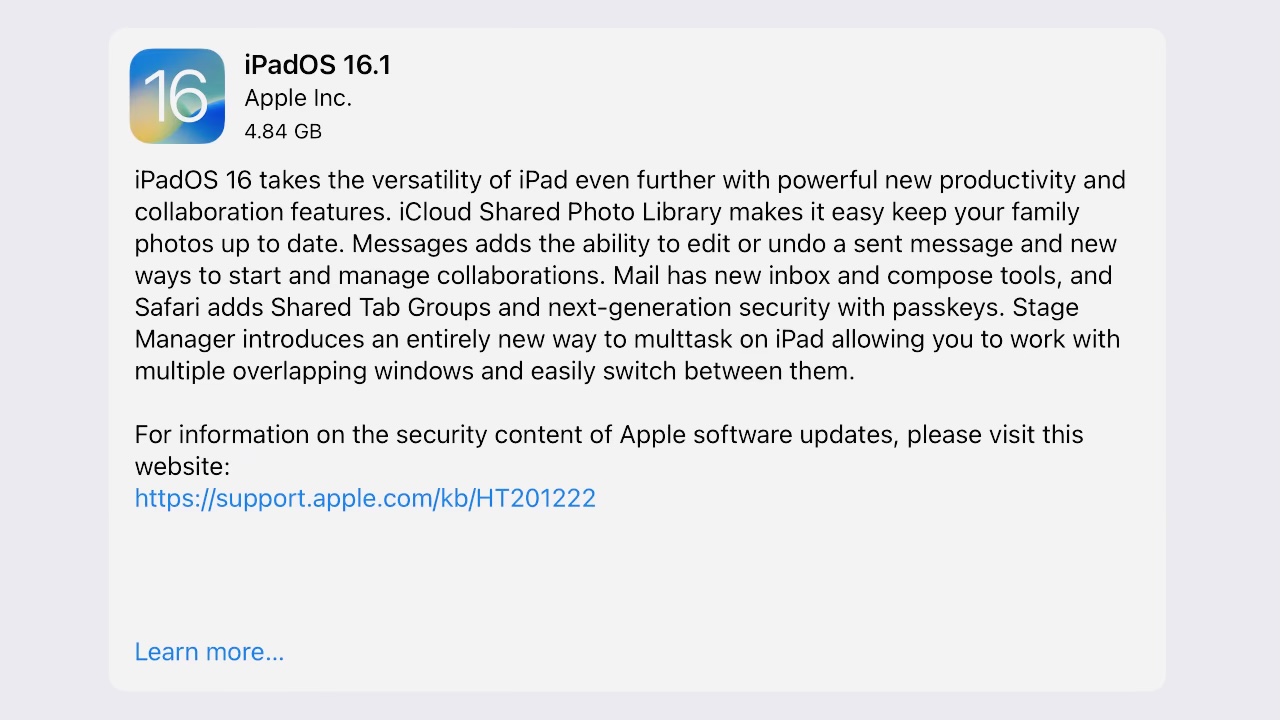Click the phrase 'Apple software updates'

tap(760, 435)
